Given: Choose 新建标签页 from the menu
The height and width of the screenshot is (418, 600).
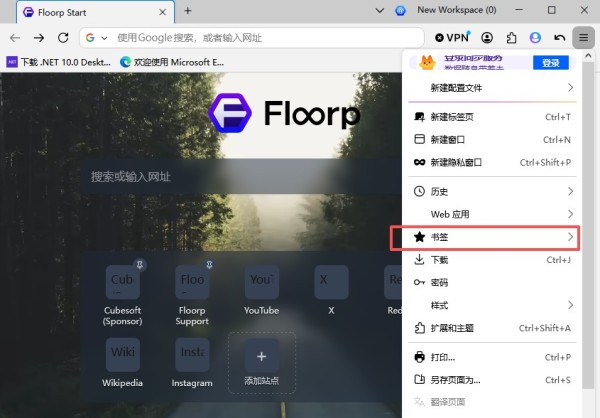Looking at the screenshot, I should 492,117.
